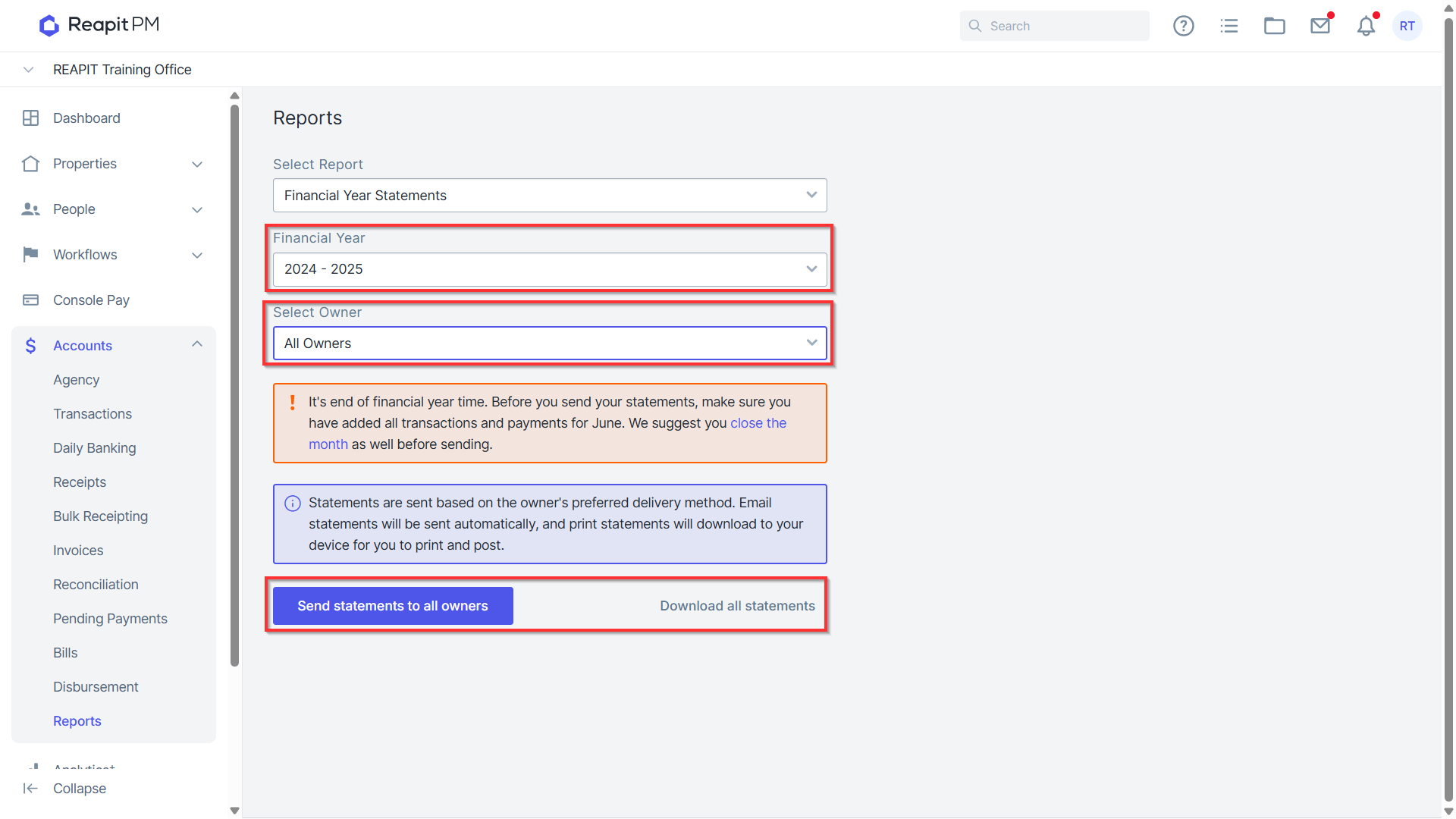Open the Reconciliation submenu item
This screenshot has height=819, width=1456.
(x=96, y=585)
